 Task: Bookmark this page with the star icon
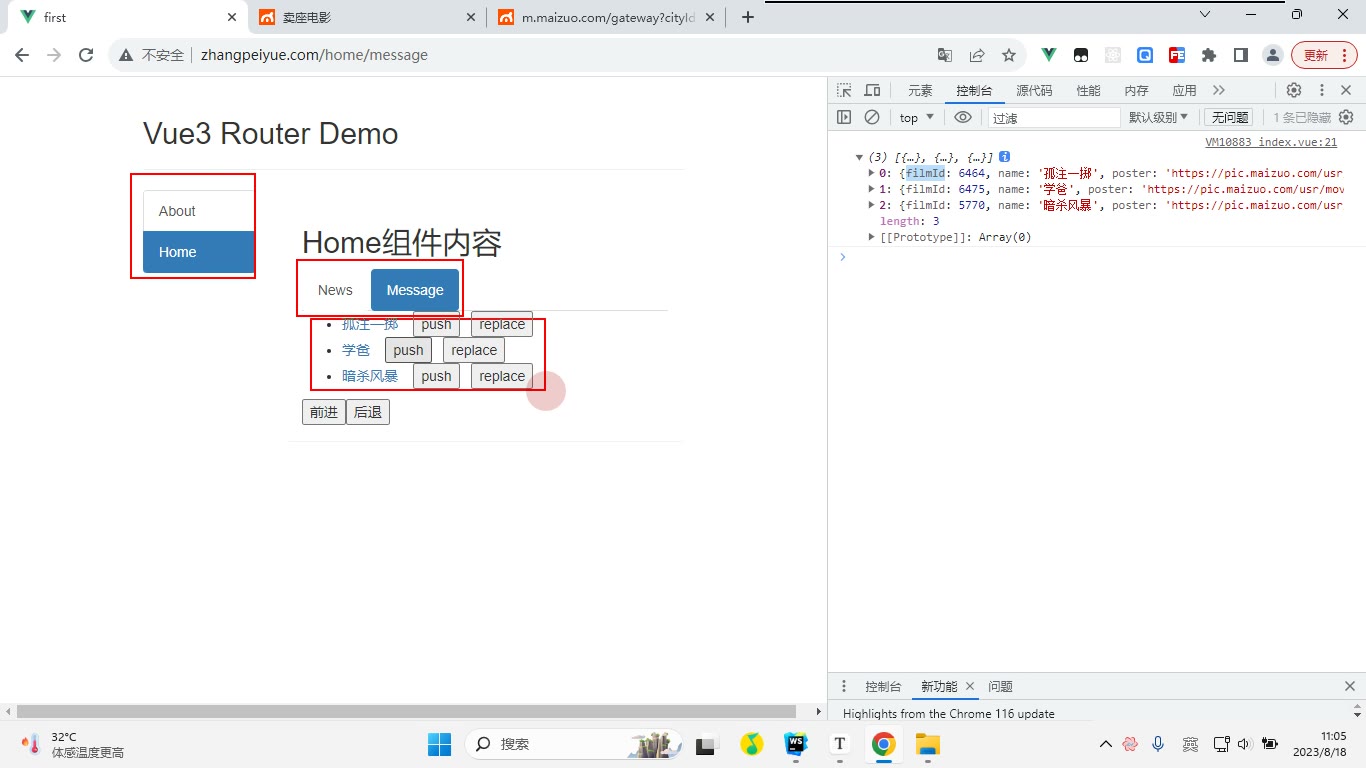click(1009, 55)
